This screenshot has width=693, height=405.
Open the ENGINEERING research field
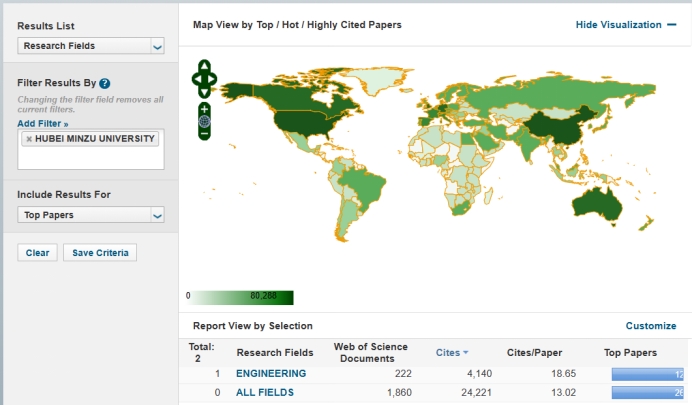(x=271, y=374)
